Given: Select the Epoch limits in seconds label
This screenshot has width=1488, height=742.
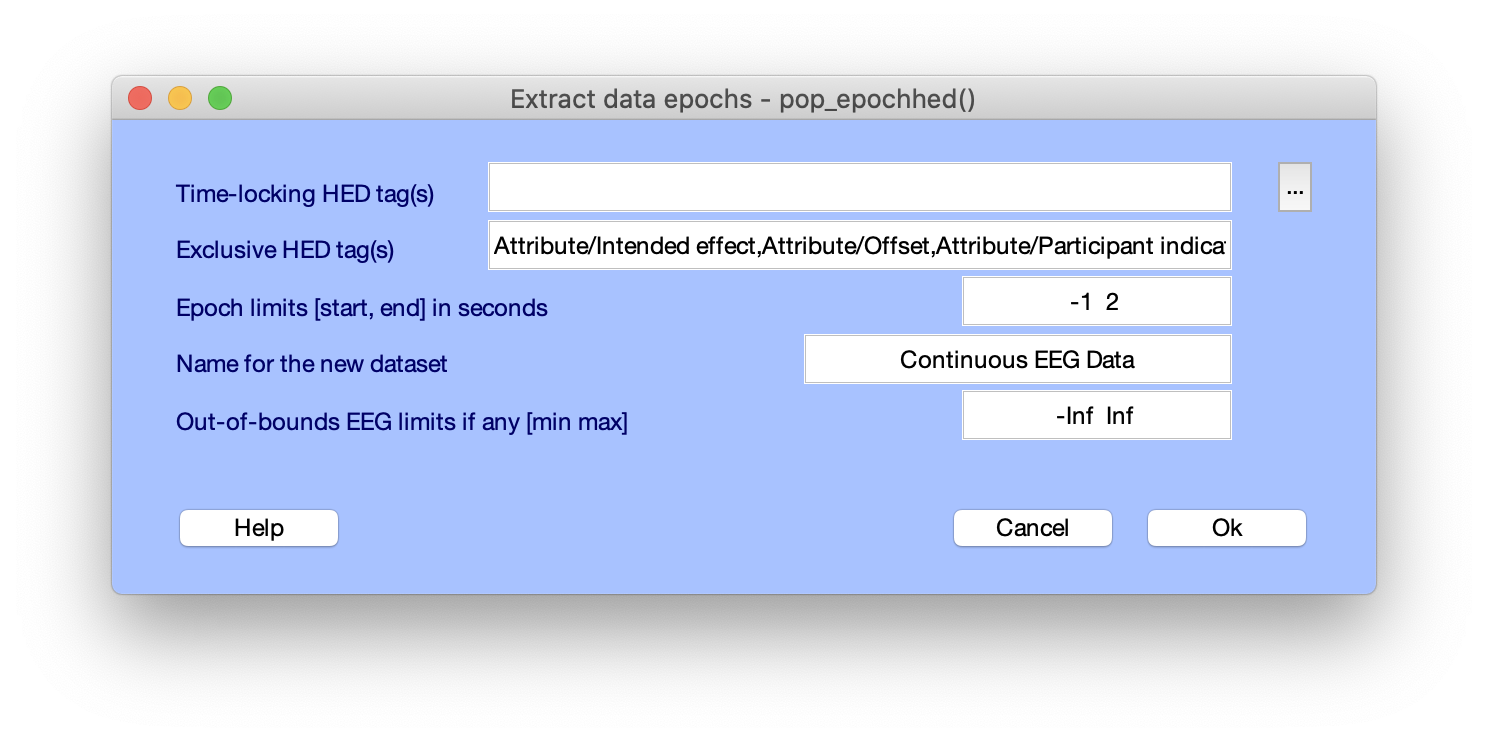Looking at the screenshot, I should coord(362,308).
